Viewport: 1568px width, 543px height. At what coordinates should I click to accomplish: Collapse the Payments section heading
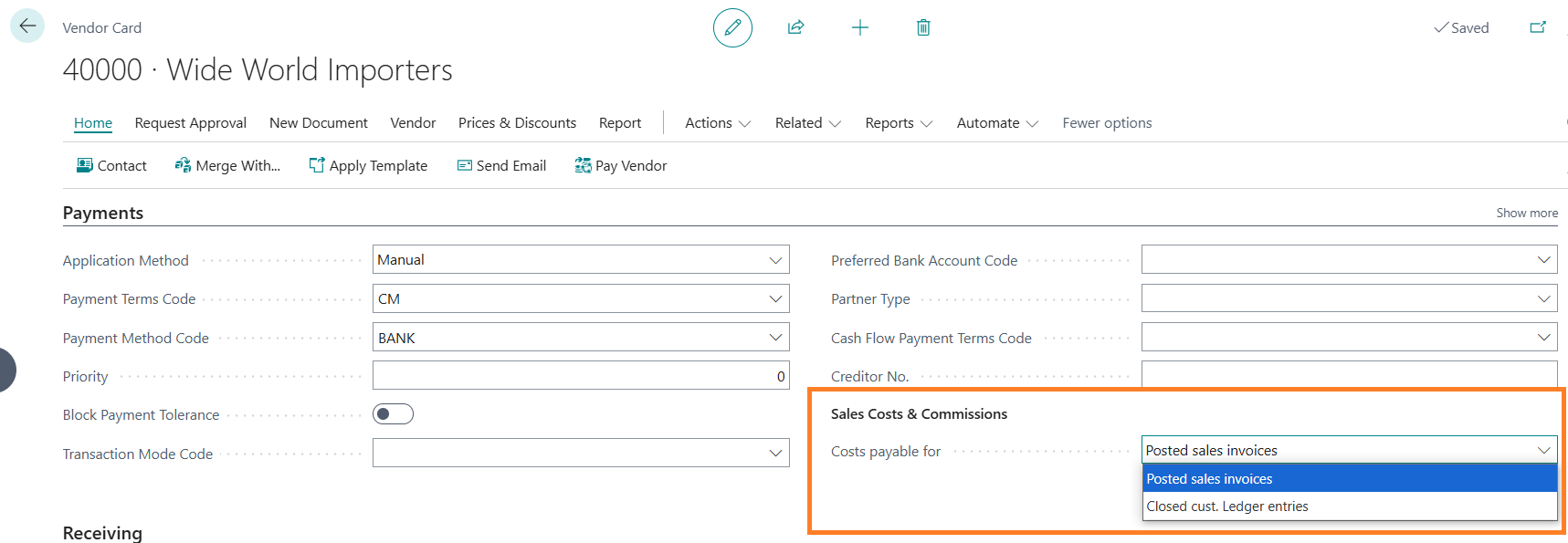[x=103, y=213]
